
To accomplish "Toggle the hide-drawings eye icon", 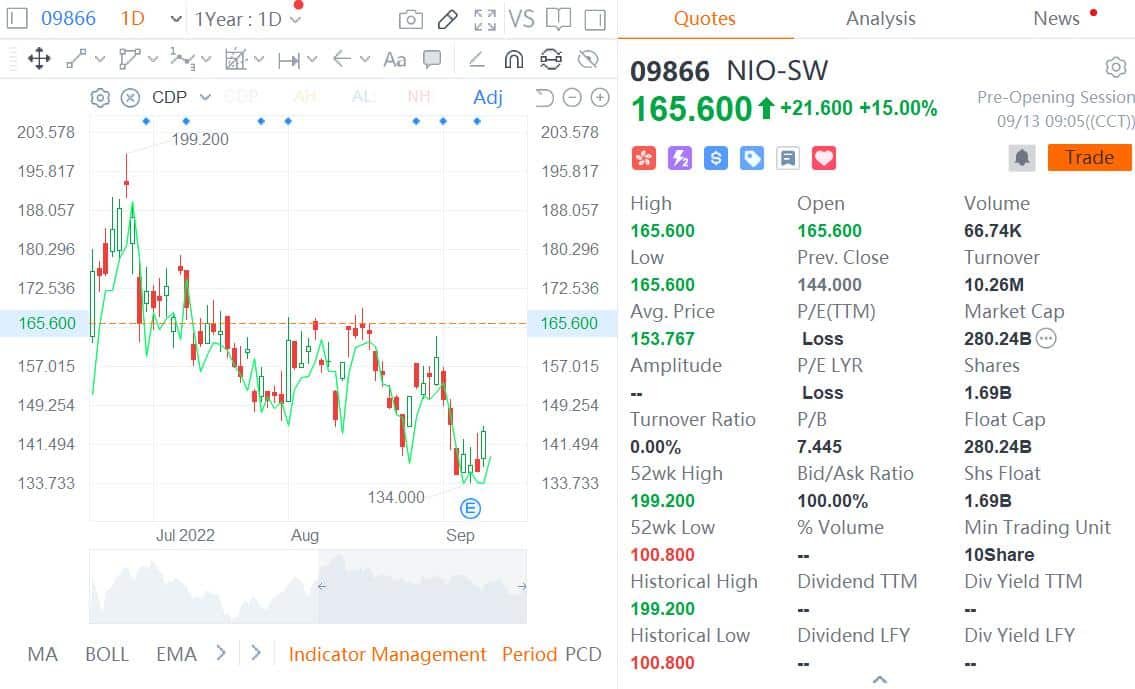I will (588, 59).
